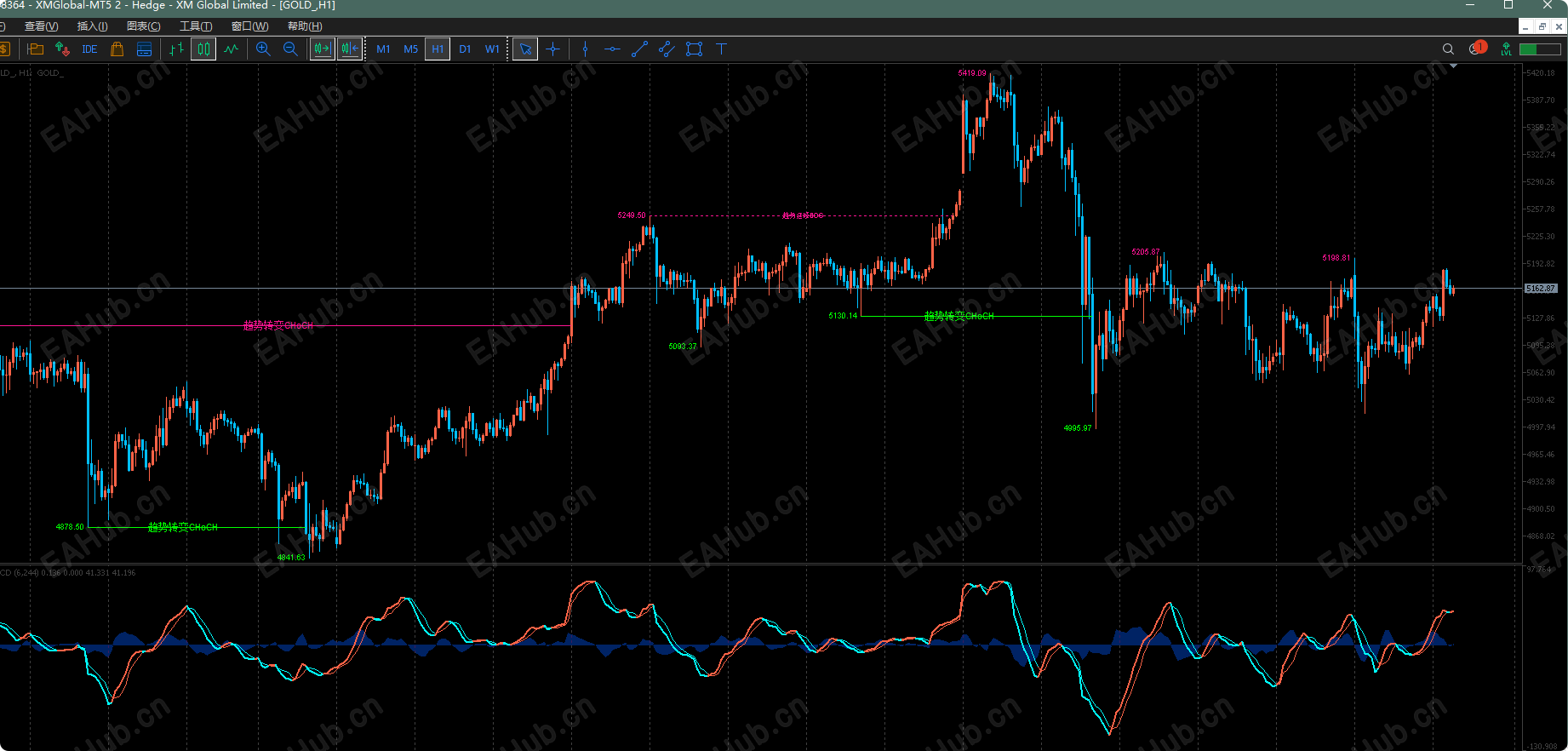The height and width of the screenshot is (751, 1568).
Task: Pick the vertical line drawing tool
Action: [585, 49]
